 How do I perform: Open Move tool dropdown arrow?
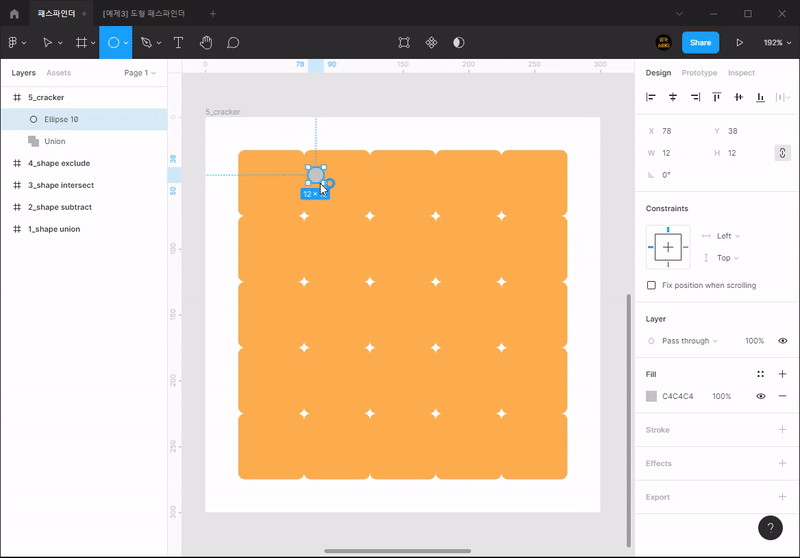60,43
